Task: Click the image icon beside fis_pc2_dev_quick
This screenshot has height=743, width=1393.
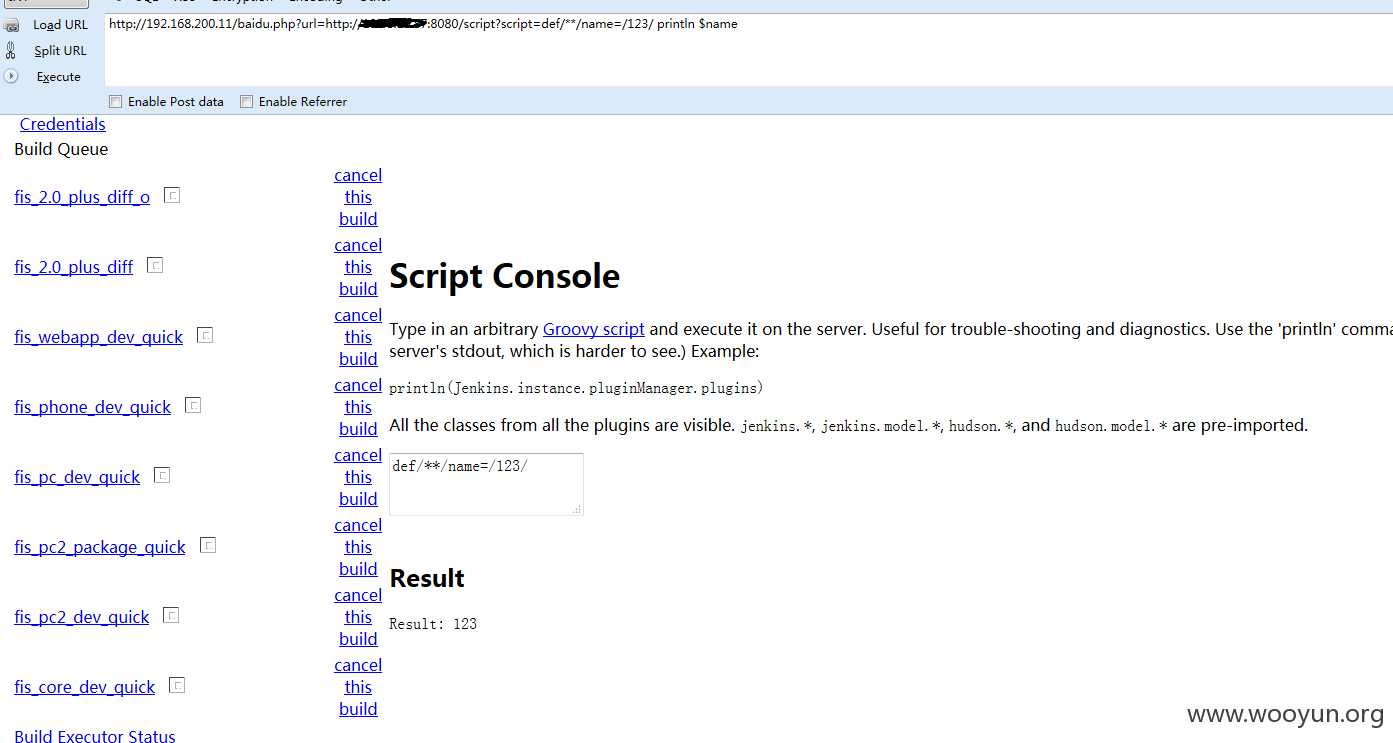Action: tap(171, 615)
